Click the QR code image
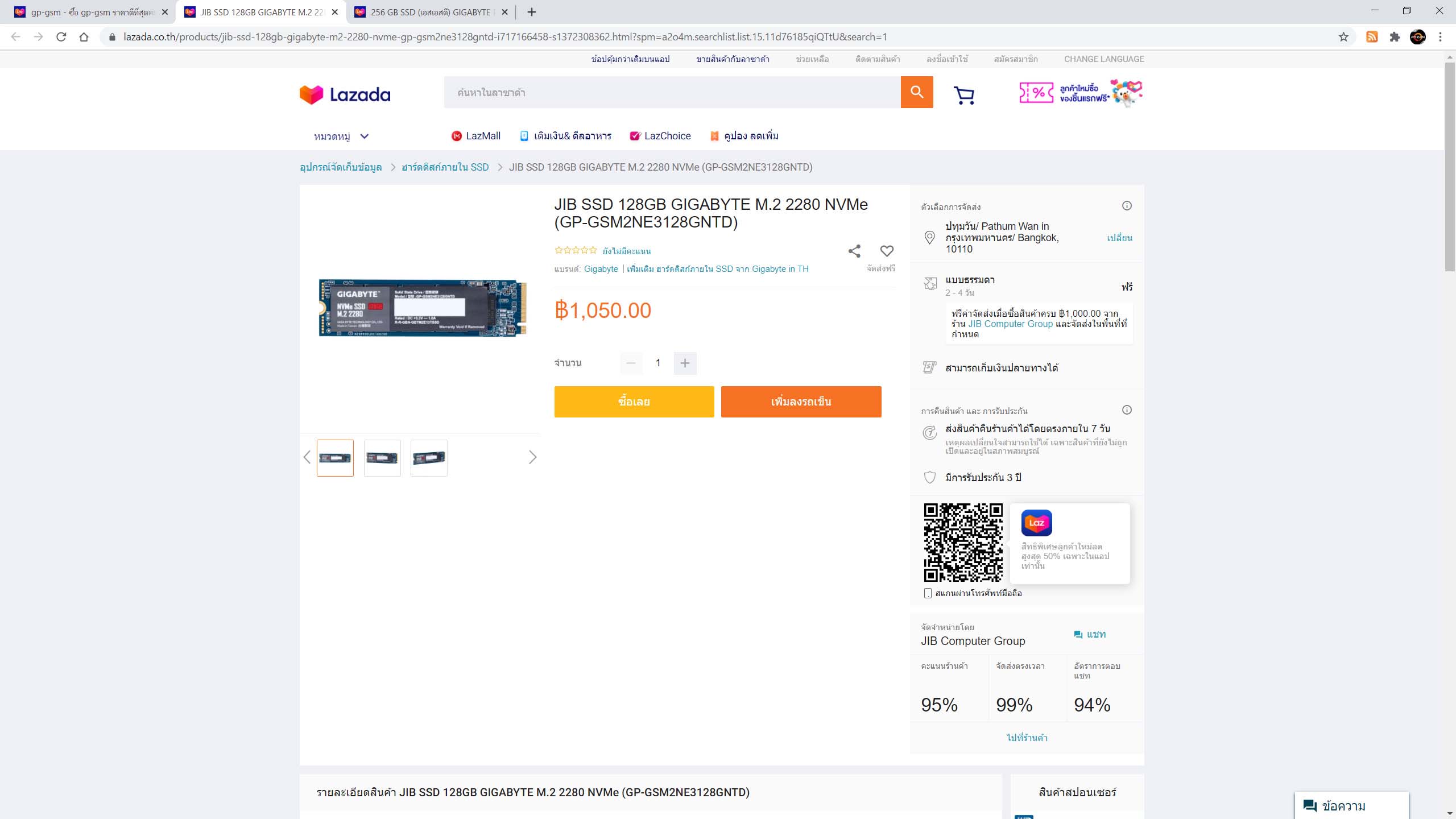Screen dimensions: 1456x819 pos(963,542)
